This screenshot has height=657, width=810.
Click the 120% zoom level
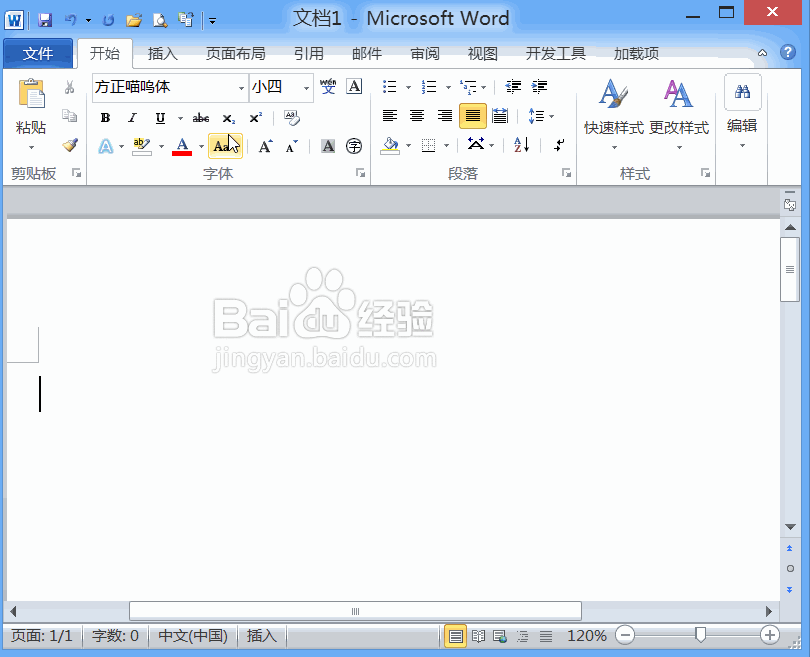click(587, 635)
